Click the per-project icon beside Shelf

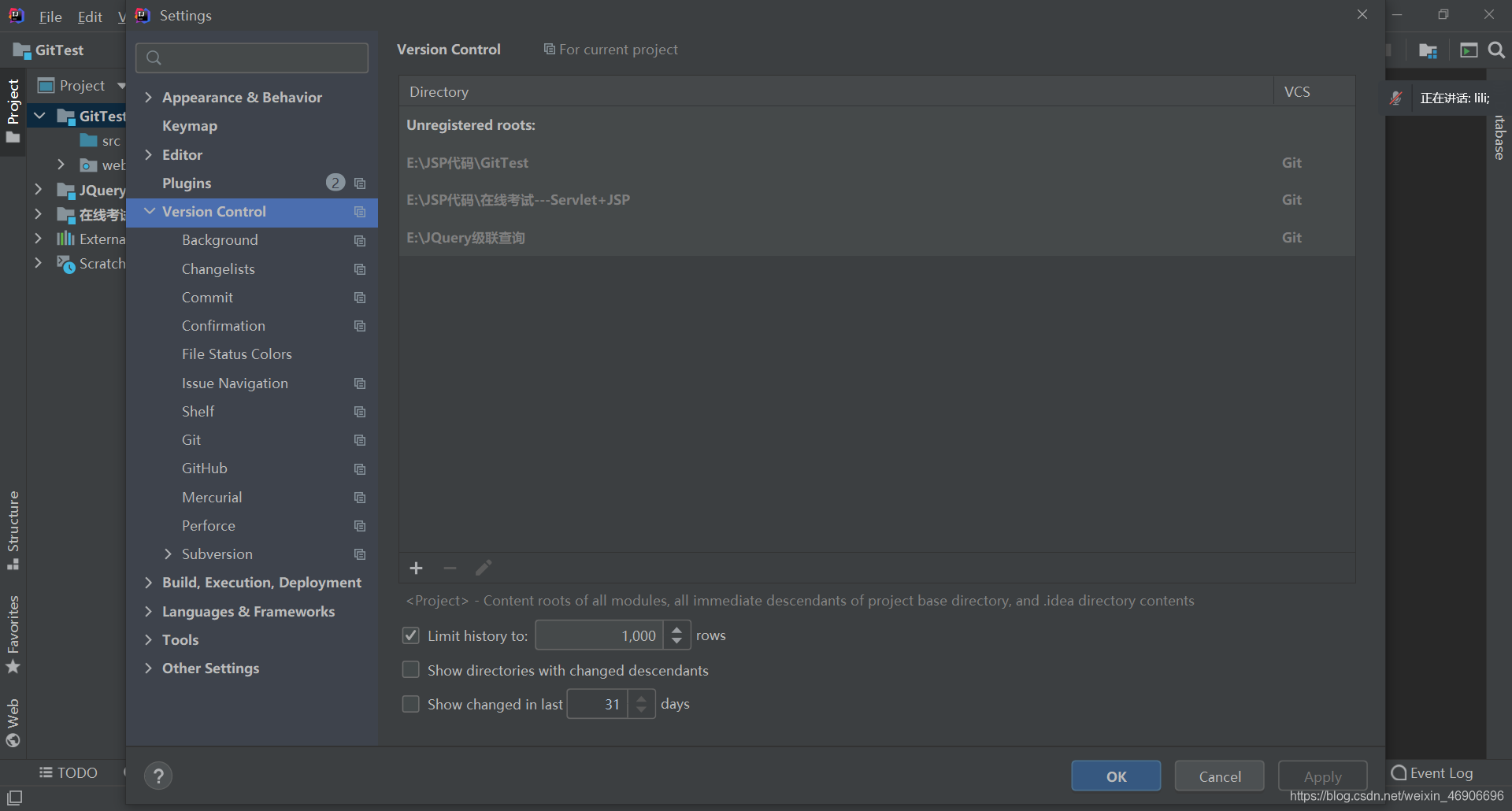click(x=360, y=412)
